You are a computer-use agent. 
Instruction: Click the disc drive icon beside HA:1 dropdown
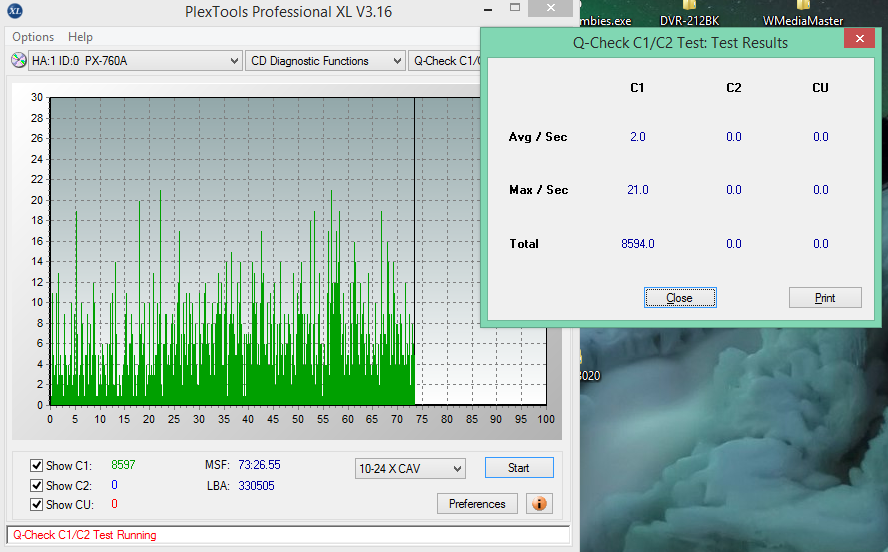coord(19,61)
